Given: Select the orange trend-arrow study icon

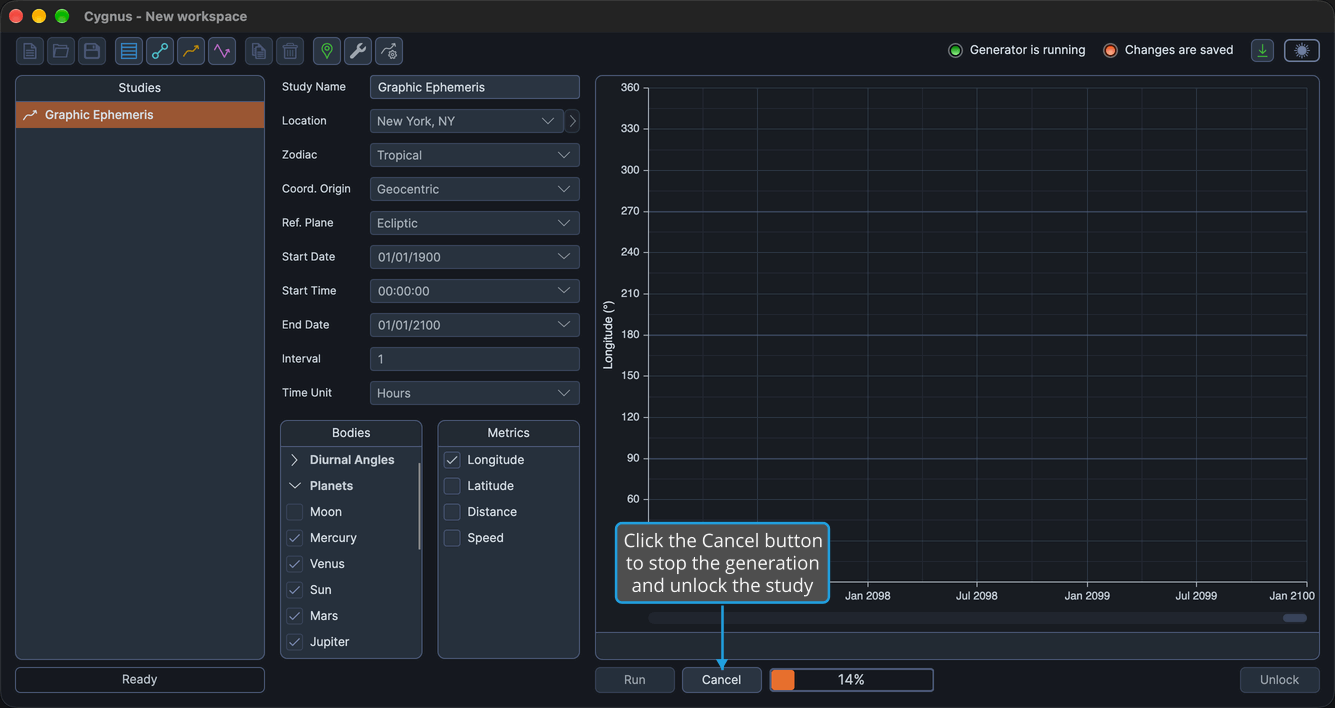Looking at the screenshot, I should tap(191, 51).
